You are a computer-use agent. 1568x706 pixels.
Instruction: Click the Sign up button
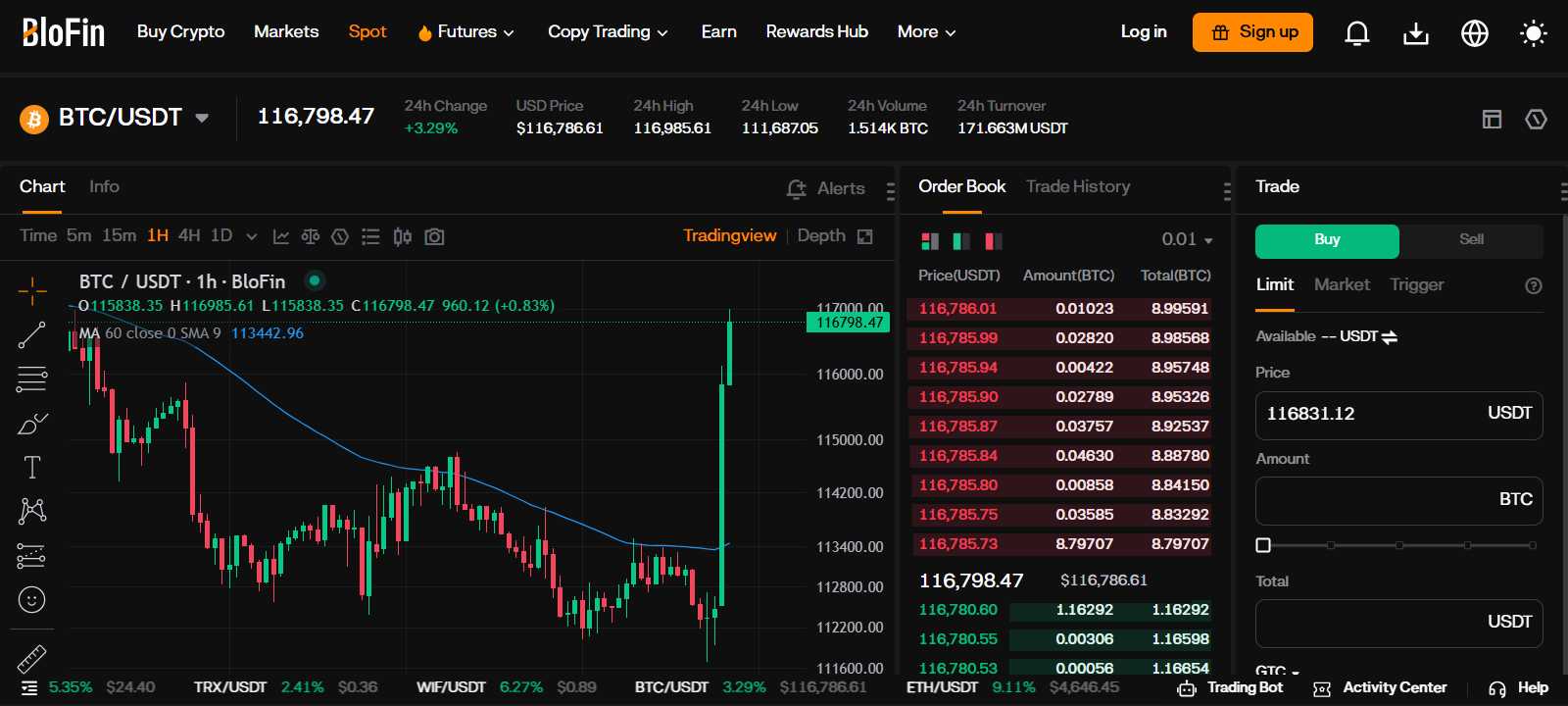click(1252, 32)
